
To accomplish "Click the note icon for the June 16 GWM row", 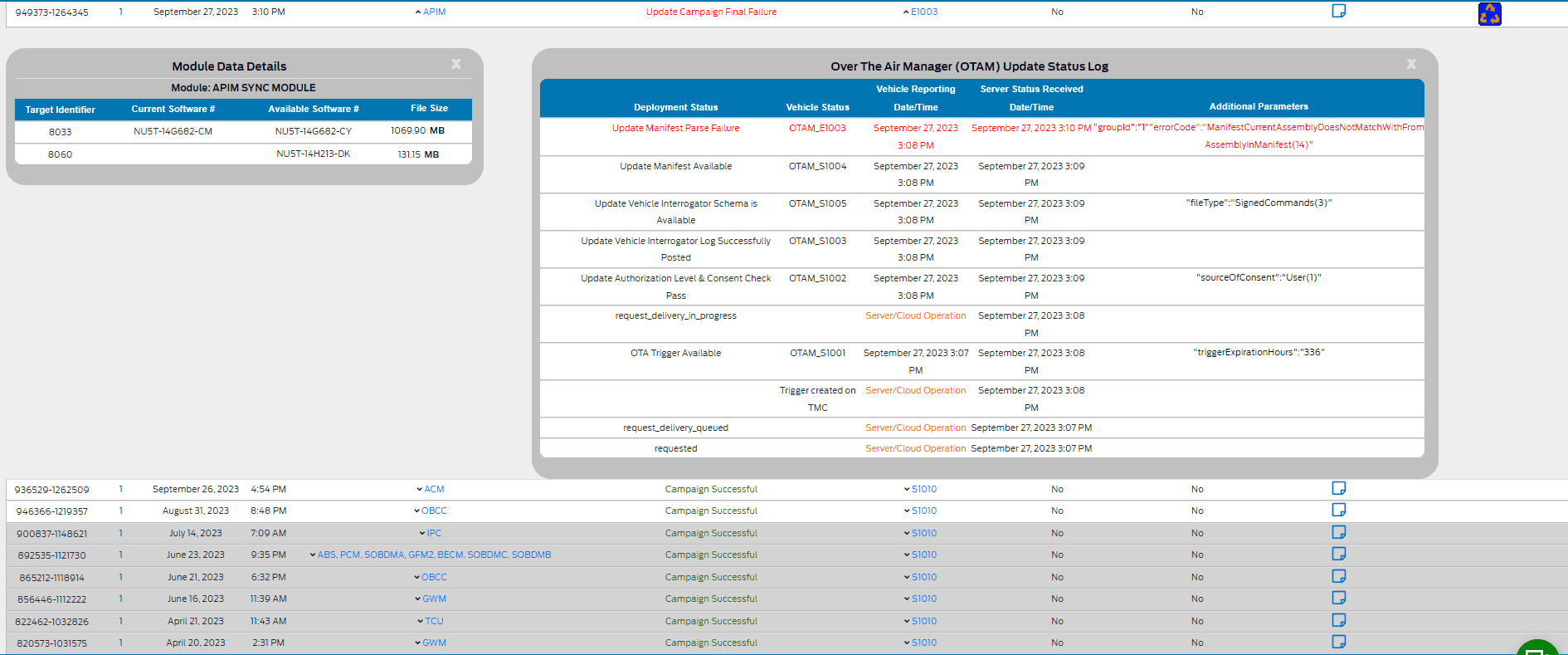I will point(1338,598).
